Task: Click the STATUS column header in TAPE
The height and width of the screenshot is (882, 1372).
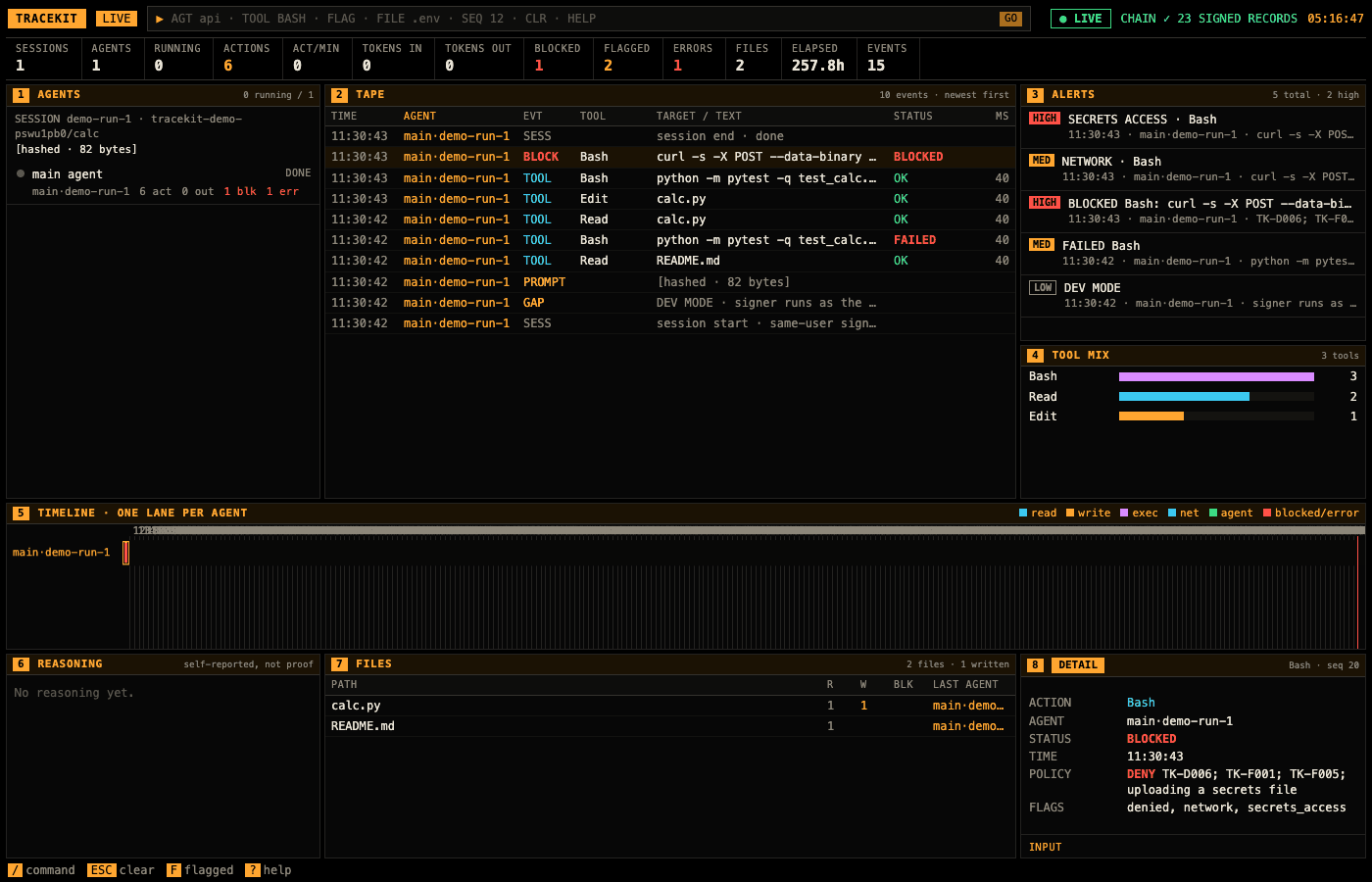Action: pyautogui.click(x=913, y=117)
